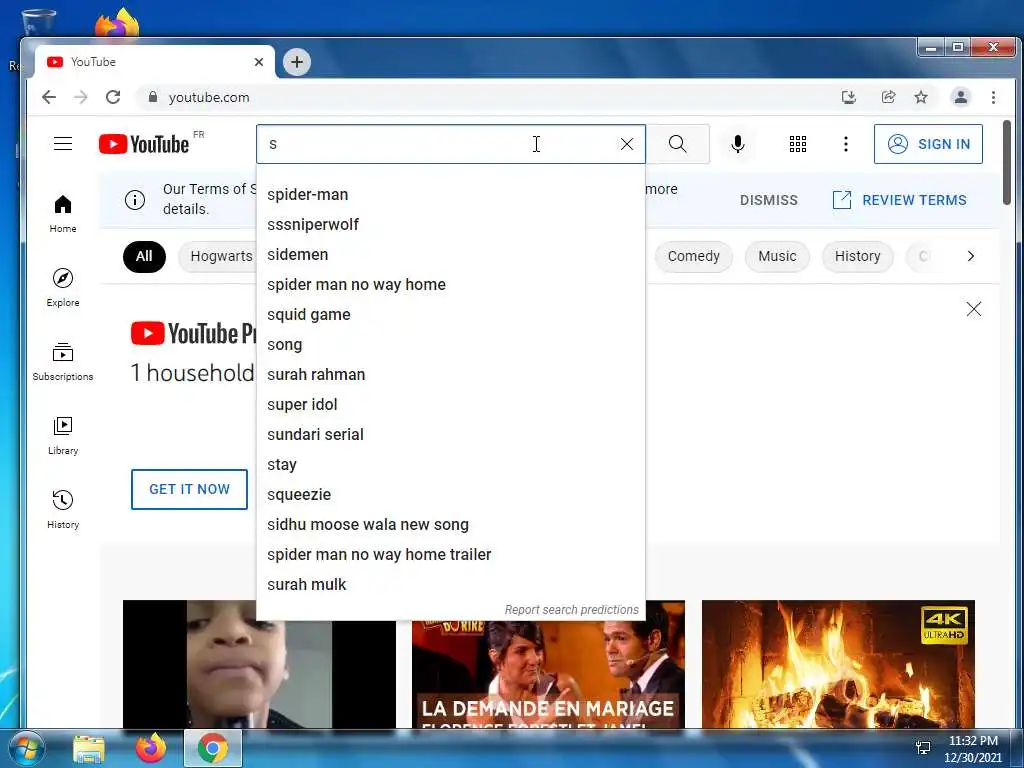
Task: Click the Chrome taskbar icon
Action: (213, 748)
